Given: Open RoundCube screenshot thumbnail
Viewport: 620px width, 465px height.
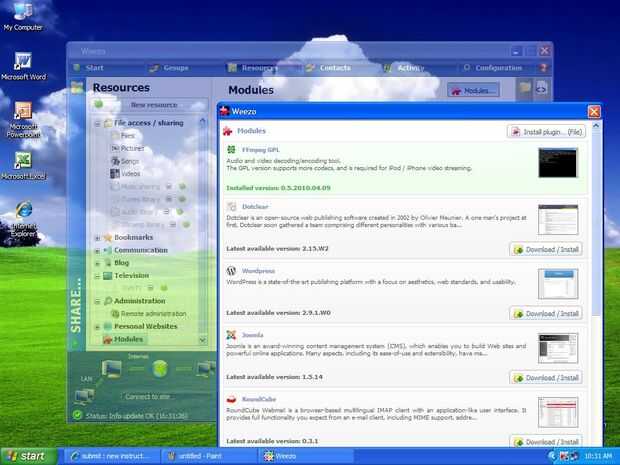Looking at the screenshot, I should pyautogui.click(x=558, y=412).
